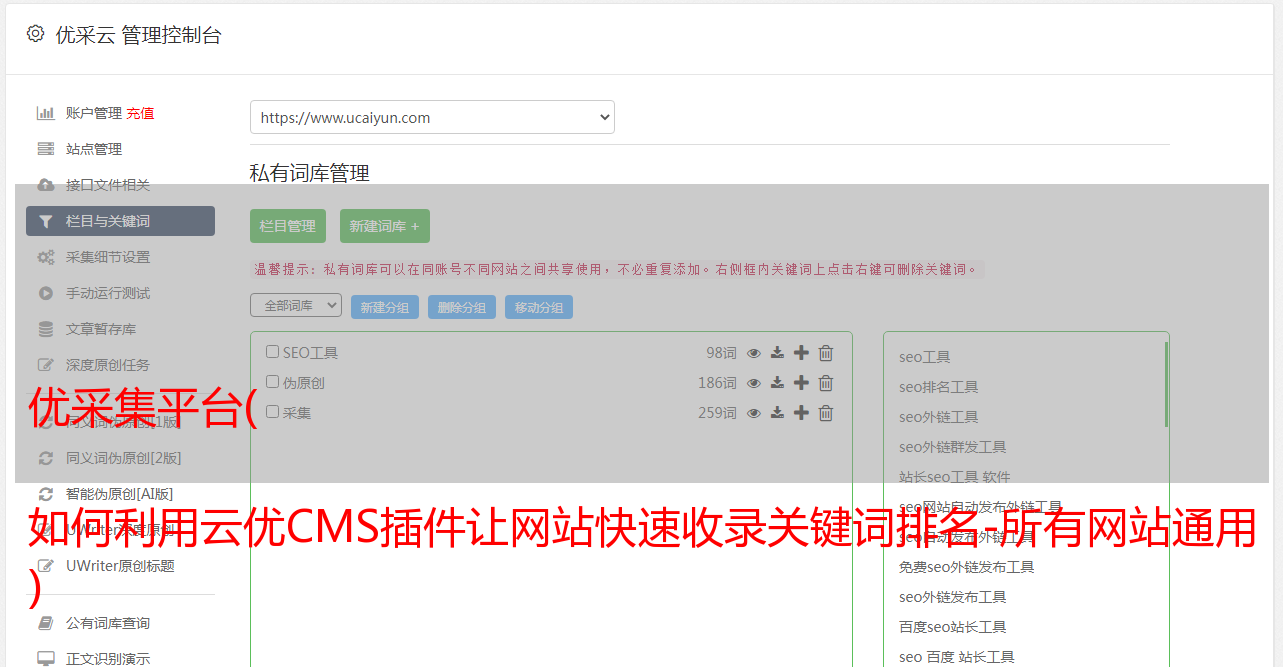Download the 伪原创 word library
1283x667 pixels.
[x=777, y=383]
